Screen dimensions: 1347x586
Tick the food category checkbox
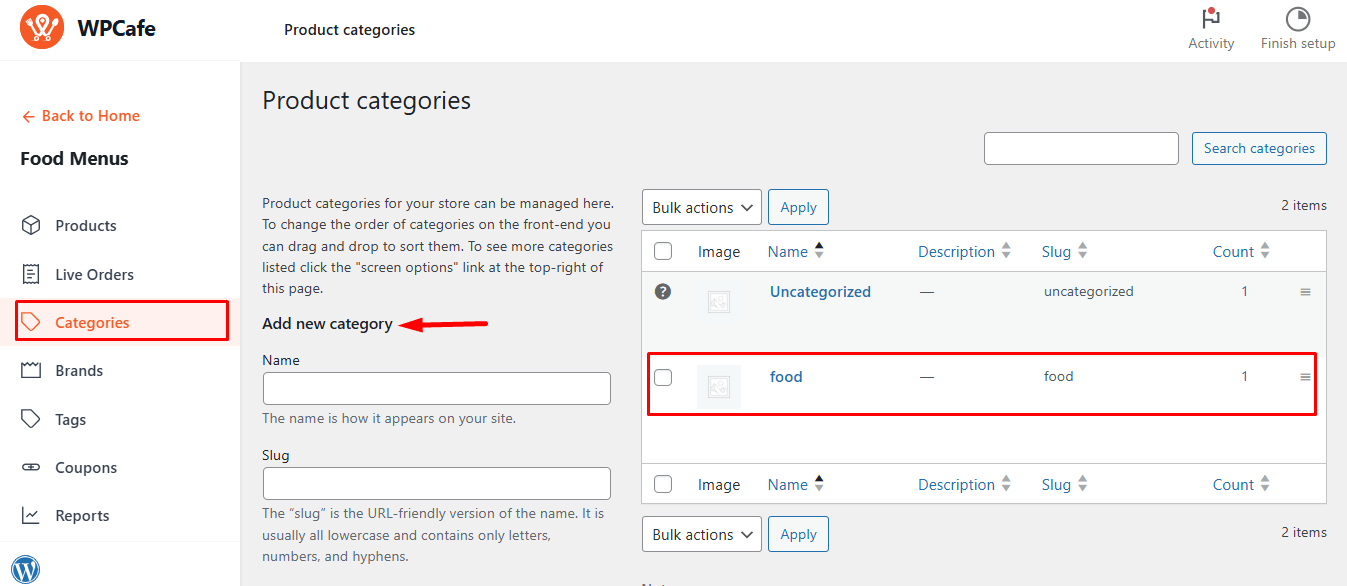[663, 377]
